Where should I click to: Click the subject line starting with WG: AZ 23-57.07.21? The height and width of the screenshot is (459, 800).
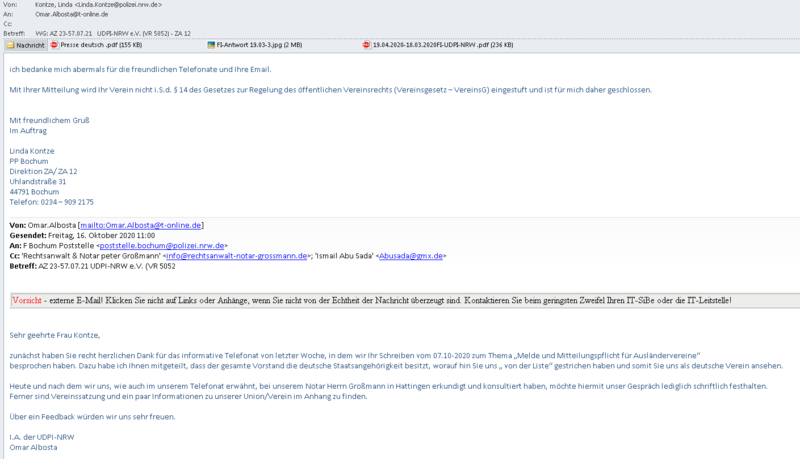(112, 34)
